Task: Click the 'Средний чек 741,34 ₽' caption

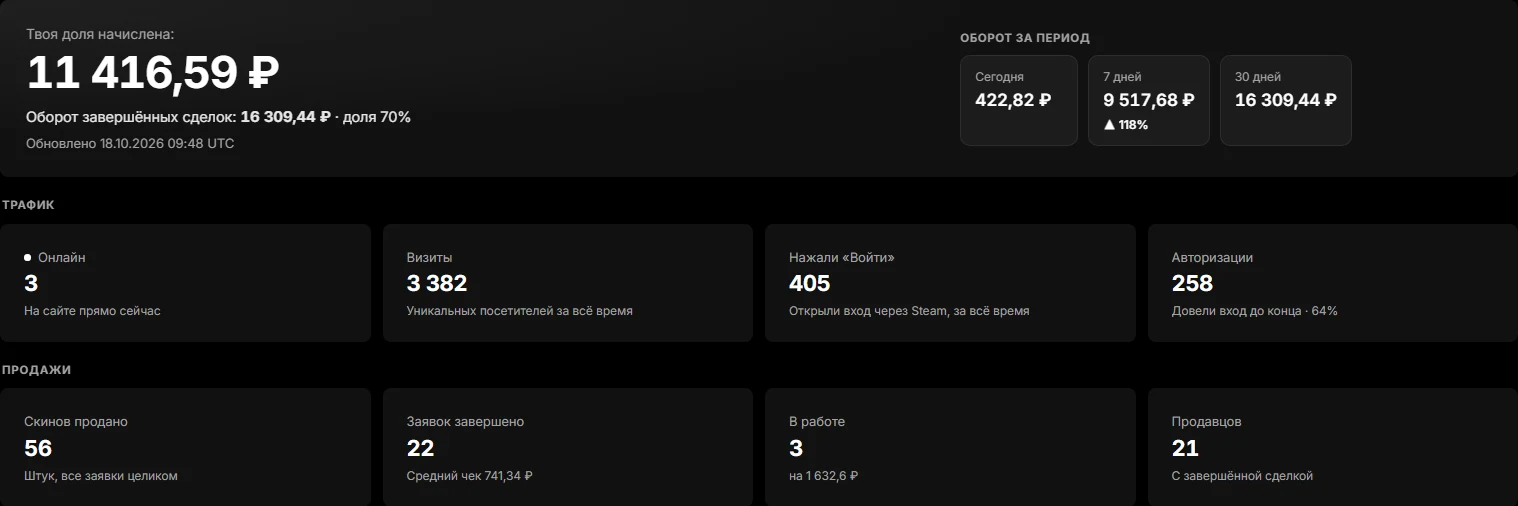Action: [x=469, y=476]
